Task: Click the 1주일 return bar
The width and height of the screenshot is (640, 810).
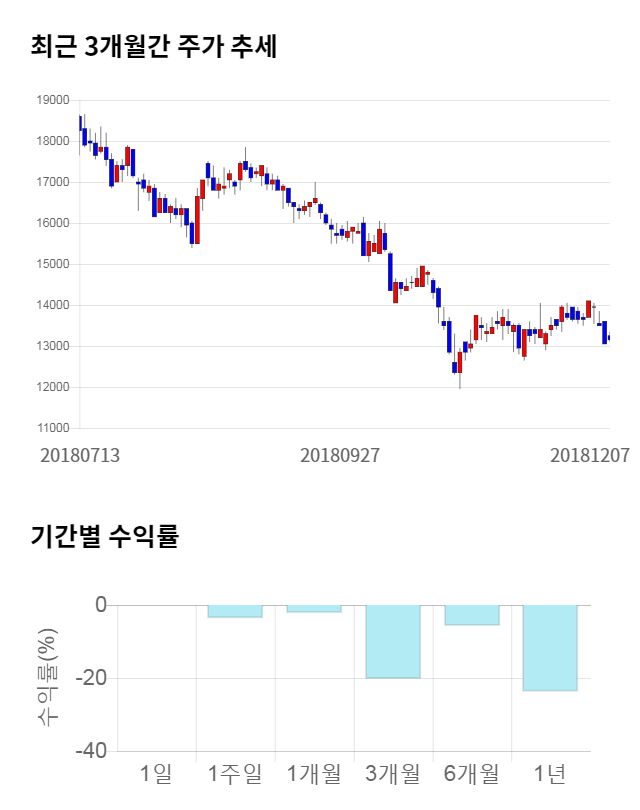Action: pyautogui.click(x=235, y=611)
